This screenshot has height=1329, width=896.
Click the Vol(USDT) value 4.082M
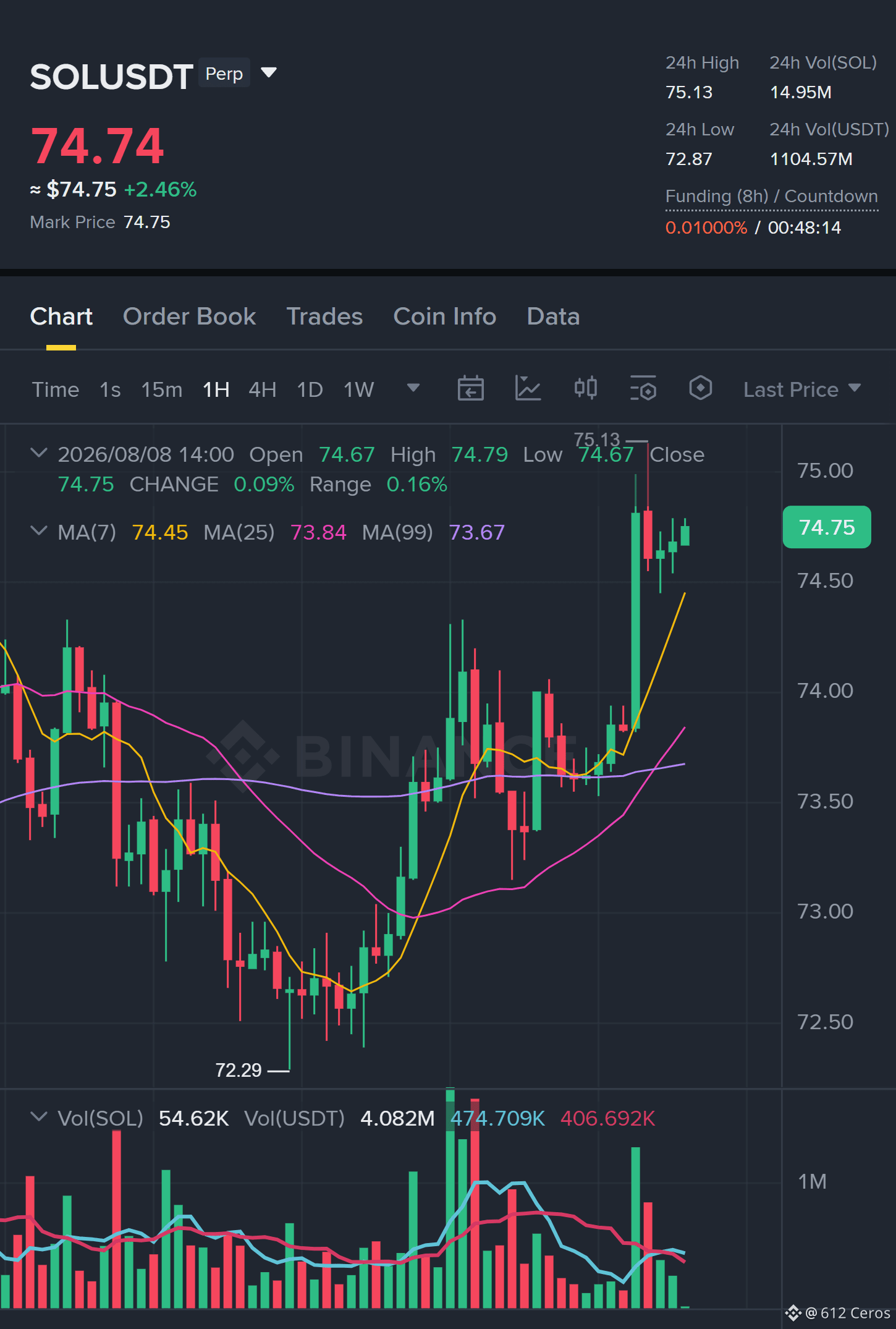coord(397,1118)
